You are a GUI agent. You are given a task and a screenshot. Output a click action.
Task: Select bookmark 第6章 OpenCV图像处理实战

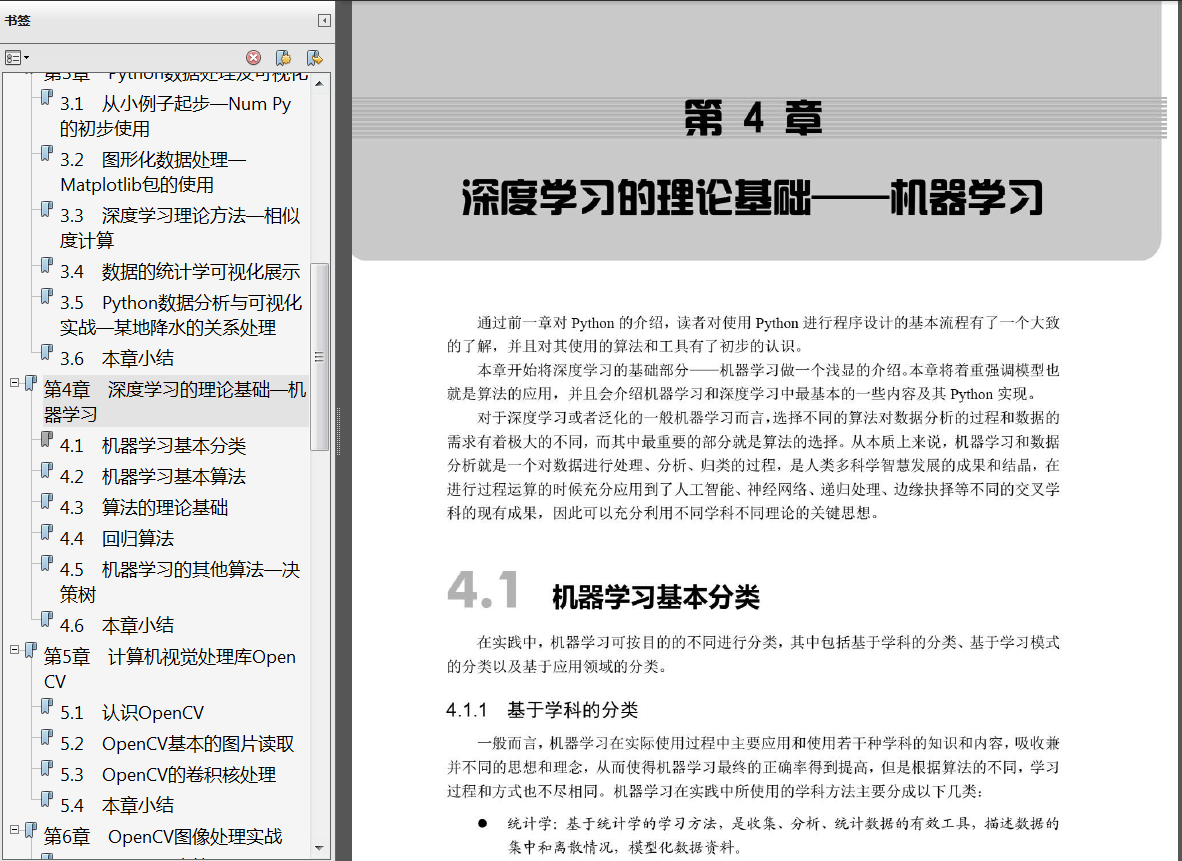163,836
